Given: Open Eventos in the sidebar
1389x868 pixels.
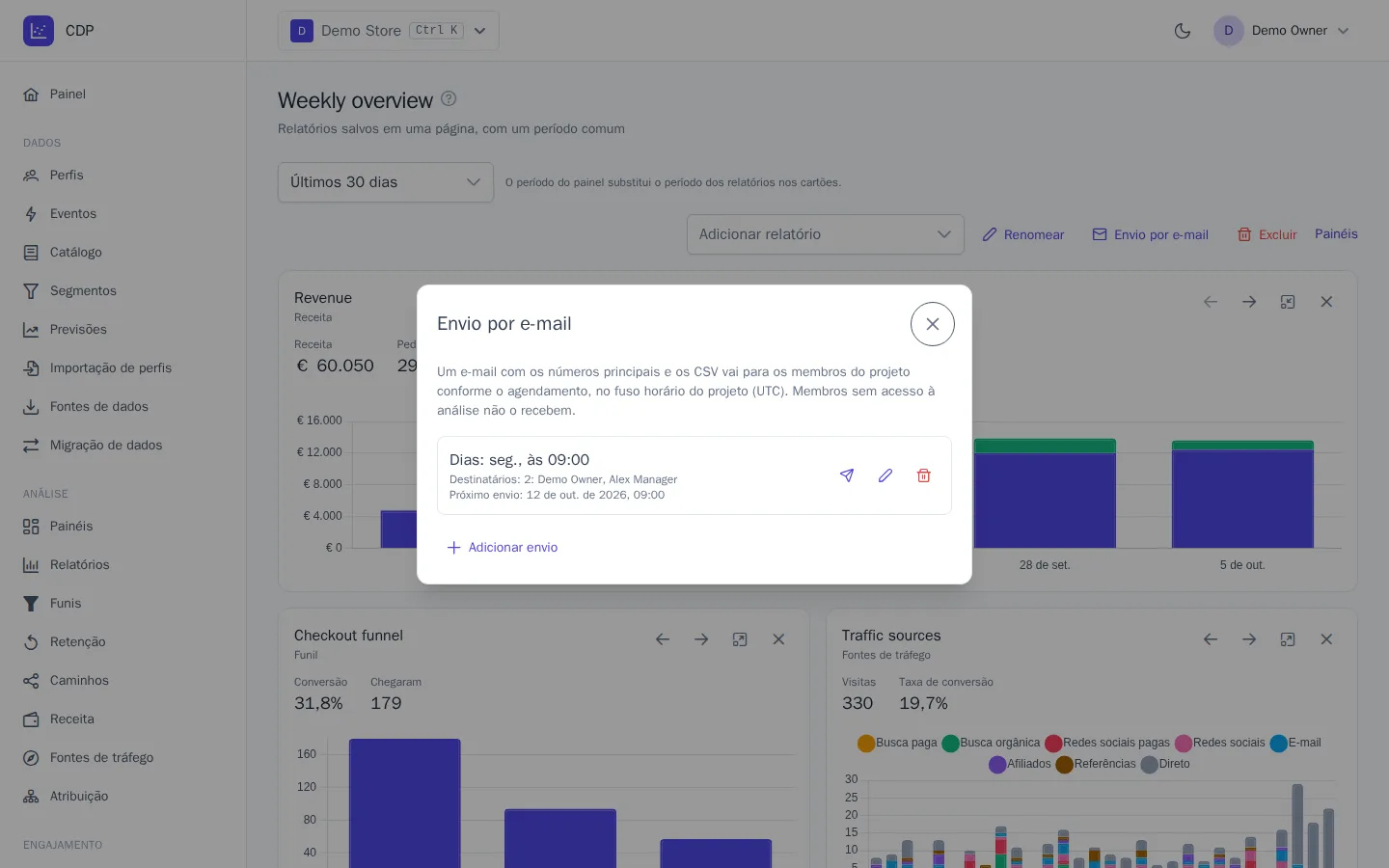Looking at the screenshot, I should pos(123,213).
